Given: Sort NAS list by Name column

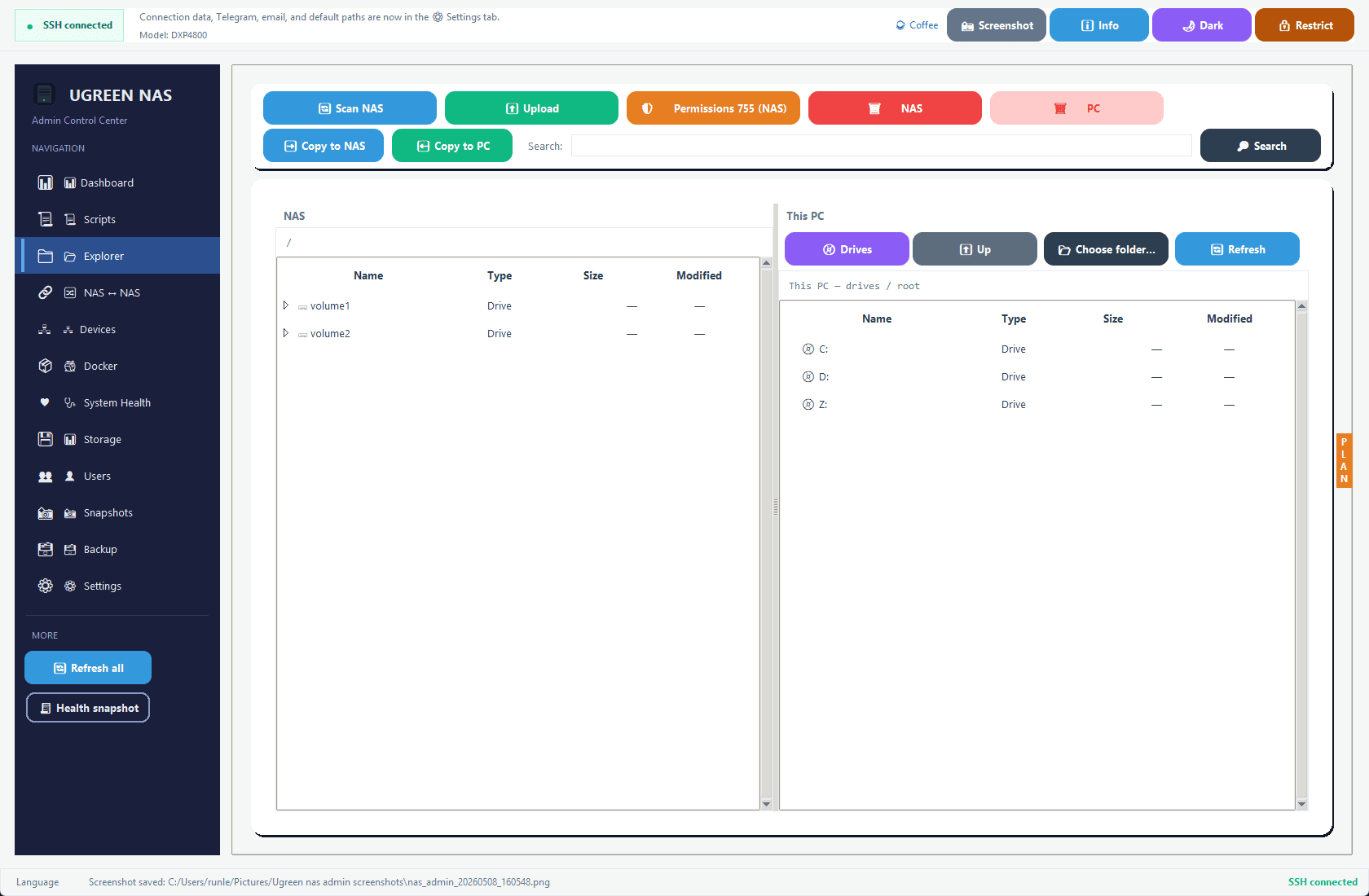Looking at the screenshot, I should (x=368, y=275).
